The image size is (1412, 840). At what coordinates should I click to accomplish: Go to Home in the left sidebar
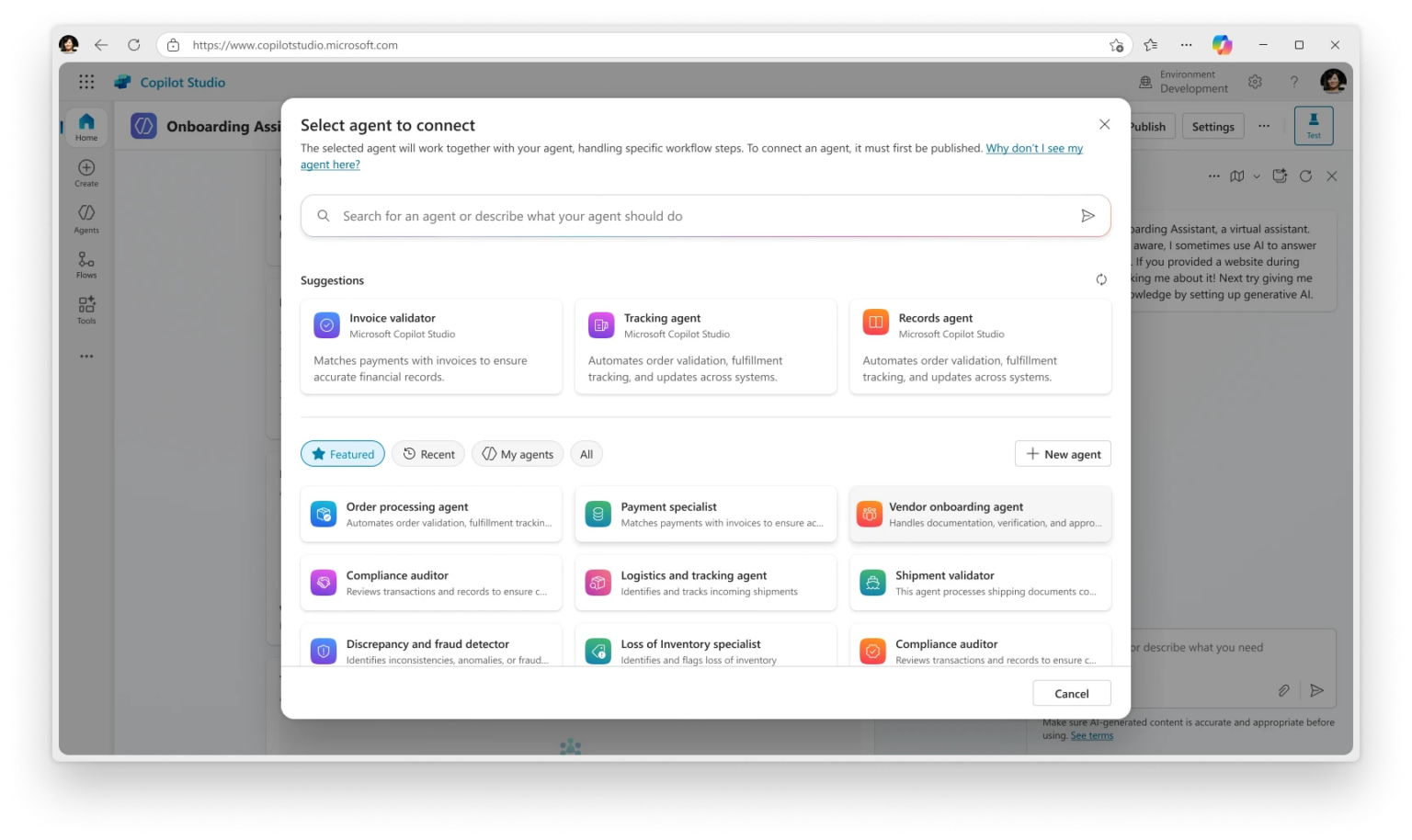[86, 127]
